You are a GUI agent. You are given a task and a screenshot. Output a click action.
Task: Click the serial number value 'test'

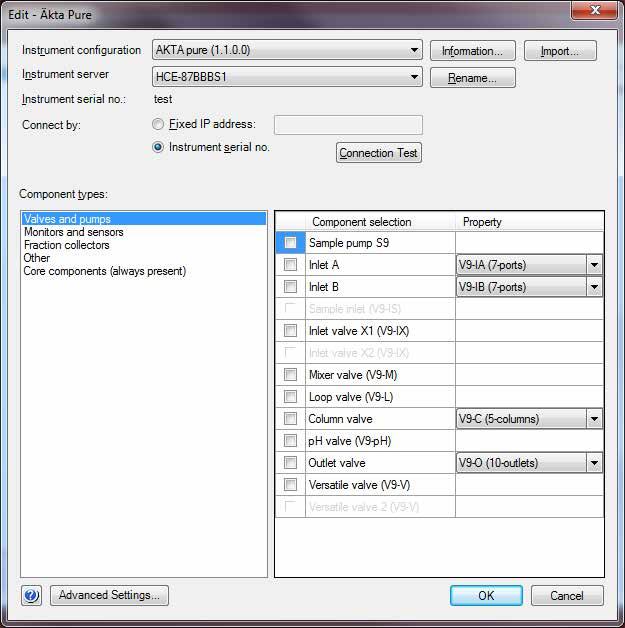click(x=163, y=99)
